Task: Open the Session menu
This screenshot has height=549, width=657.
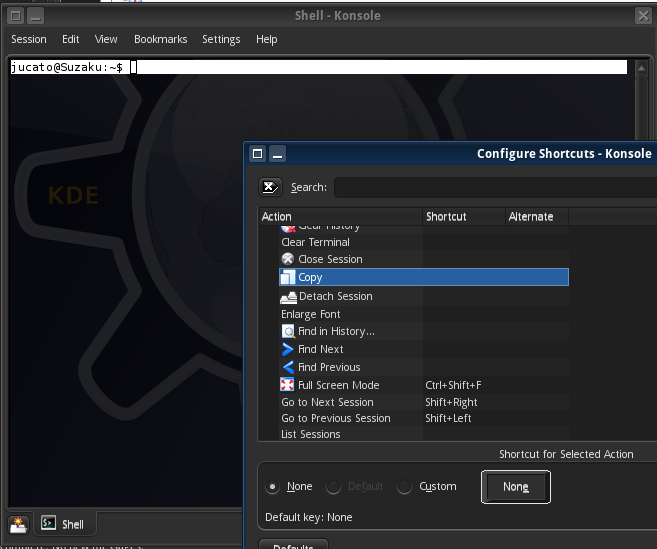Action: click(29, 39)
